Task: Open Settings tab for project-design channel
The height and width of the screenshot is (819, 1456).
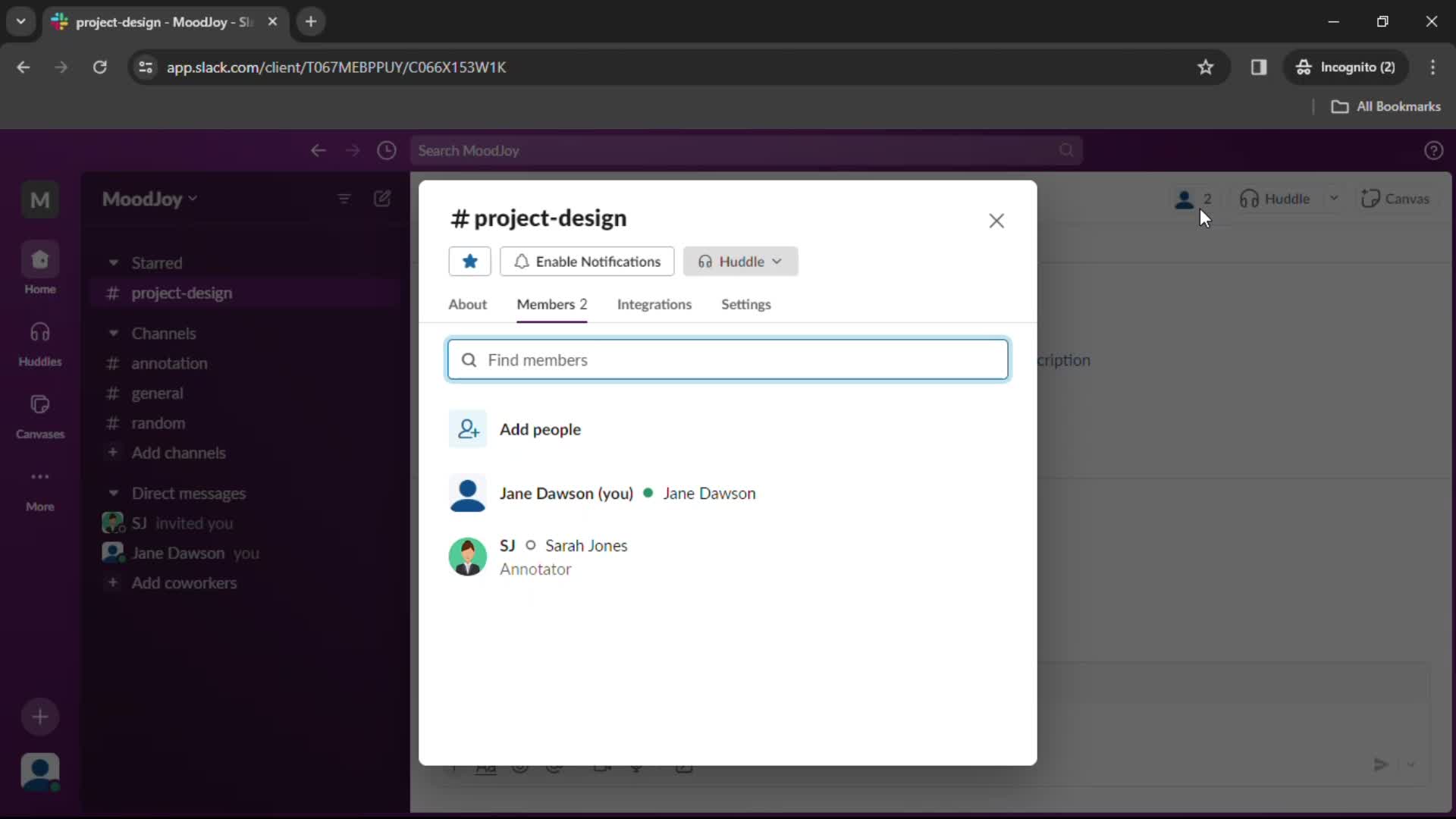Action: click(x=746, y=304)
